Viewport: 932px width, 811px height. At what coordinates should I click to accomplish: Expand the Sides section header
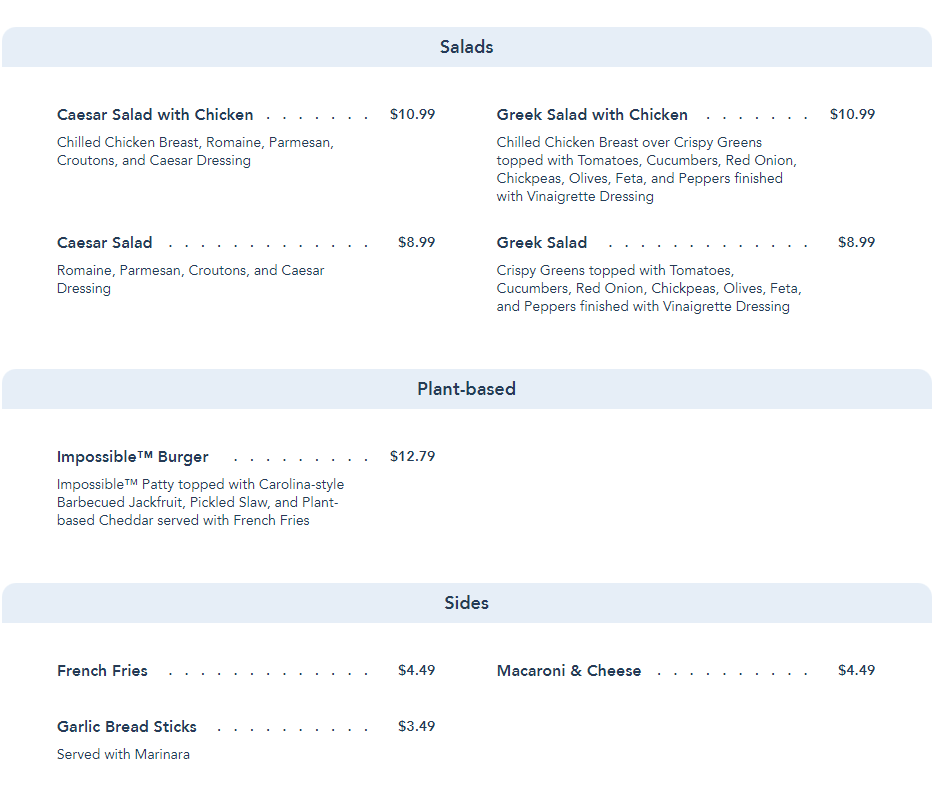(x=466, y=603)
